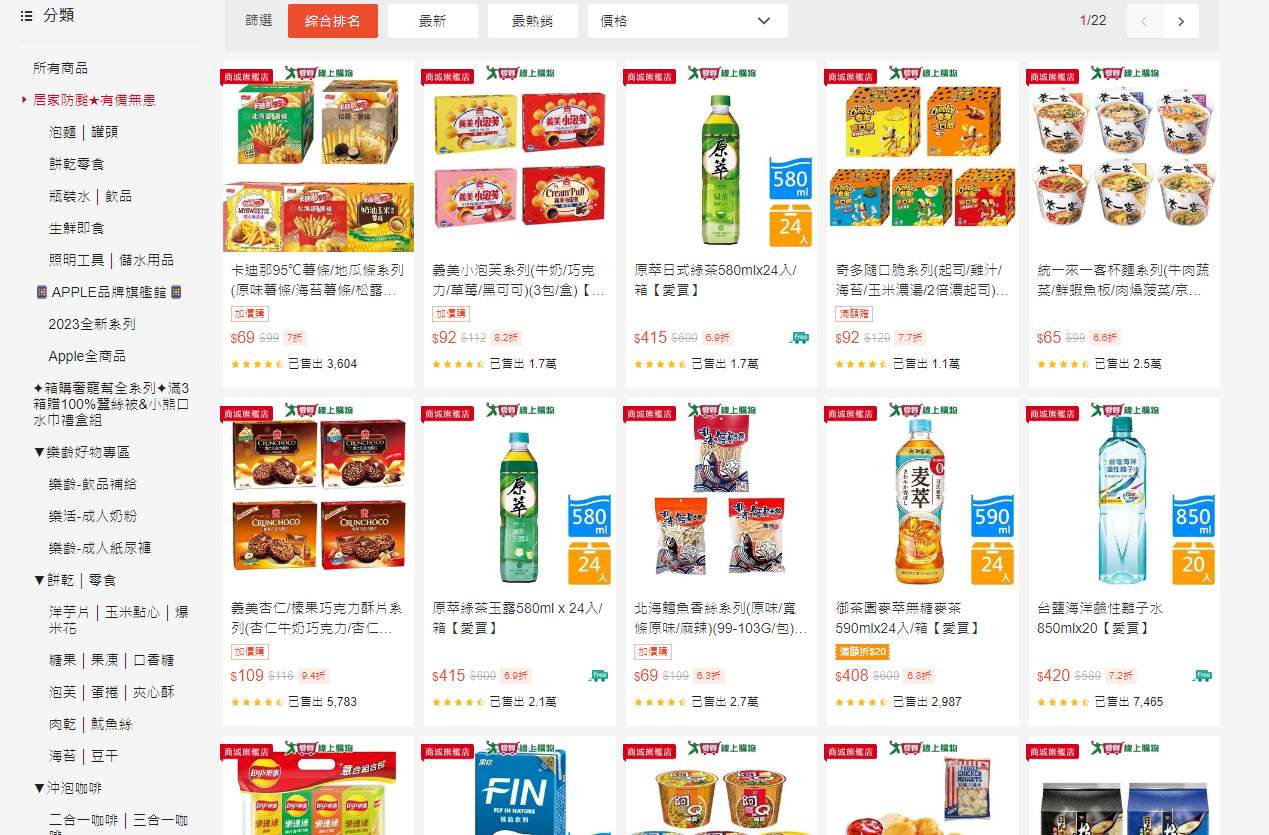Collapse the ▼樂齡好物專區 category
Viewport: 1269px width, 835px height.
click(82, 452)
